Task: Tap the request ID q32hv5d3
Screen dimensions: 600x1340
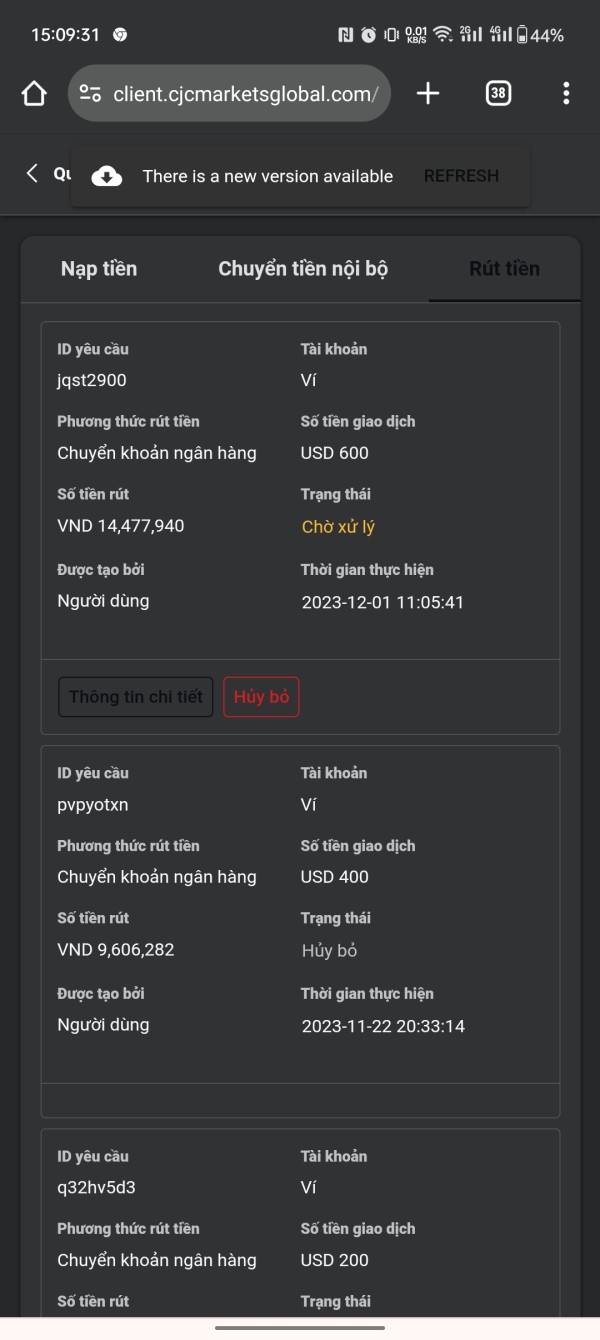Action: pyautogui.click(x=96, y=1188)
